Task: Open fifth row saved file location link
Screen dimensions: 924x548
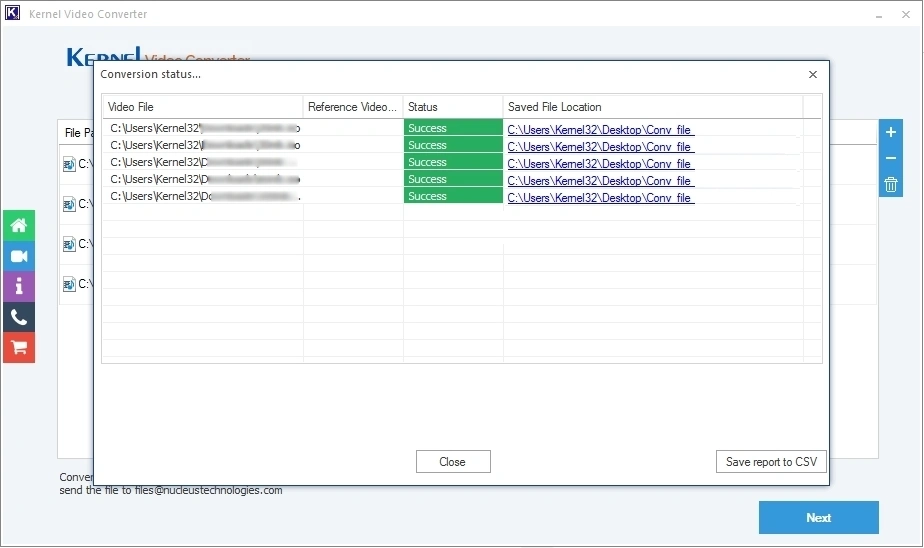Action: (x=600, y=198)
